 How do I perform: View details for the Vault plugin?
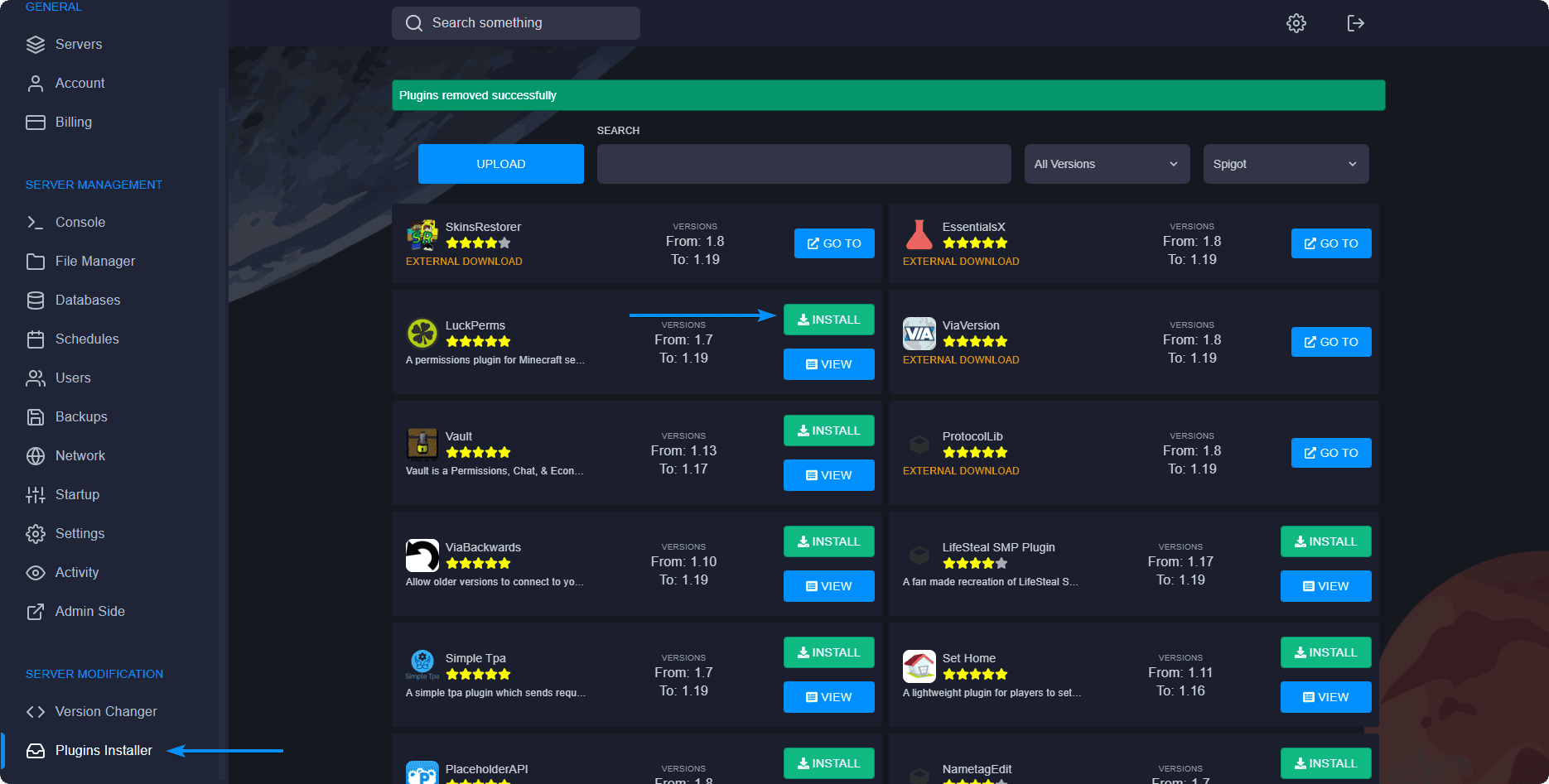click(x=828, y=475)
